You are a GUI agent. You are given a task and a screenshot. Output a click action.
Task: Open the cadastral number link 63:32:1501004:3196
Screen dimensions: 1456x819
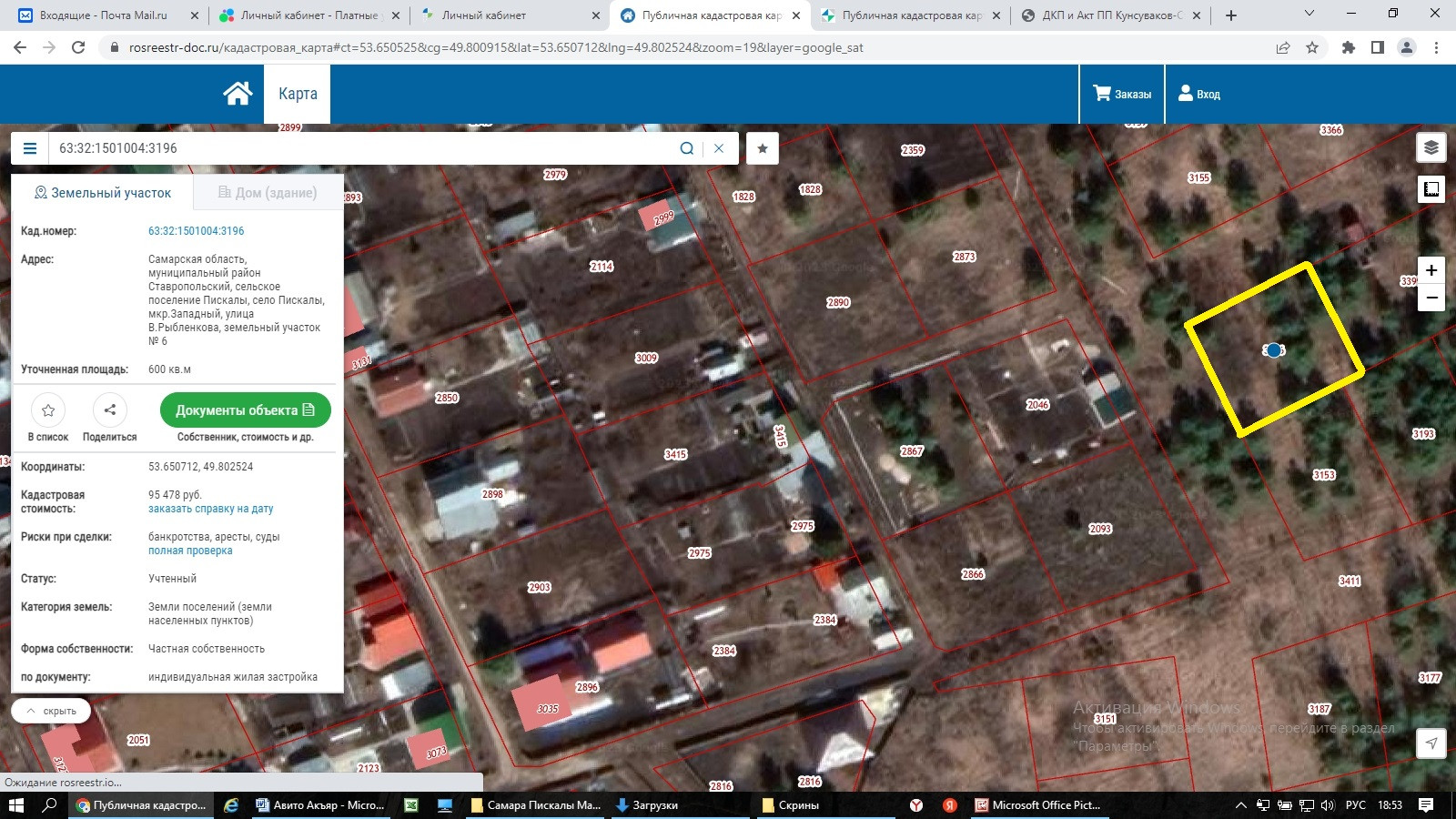pyautogui.click(x=197, y=231)
